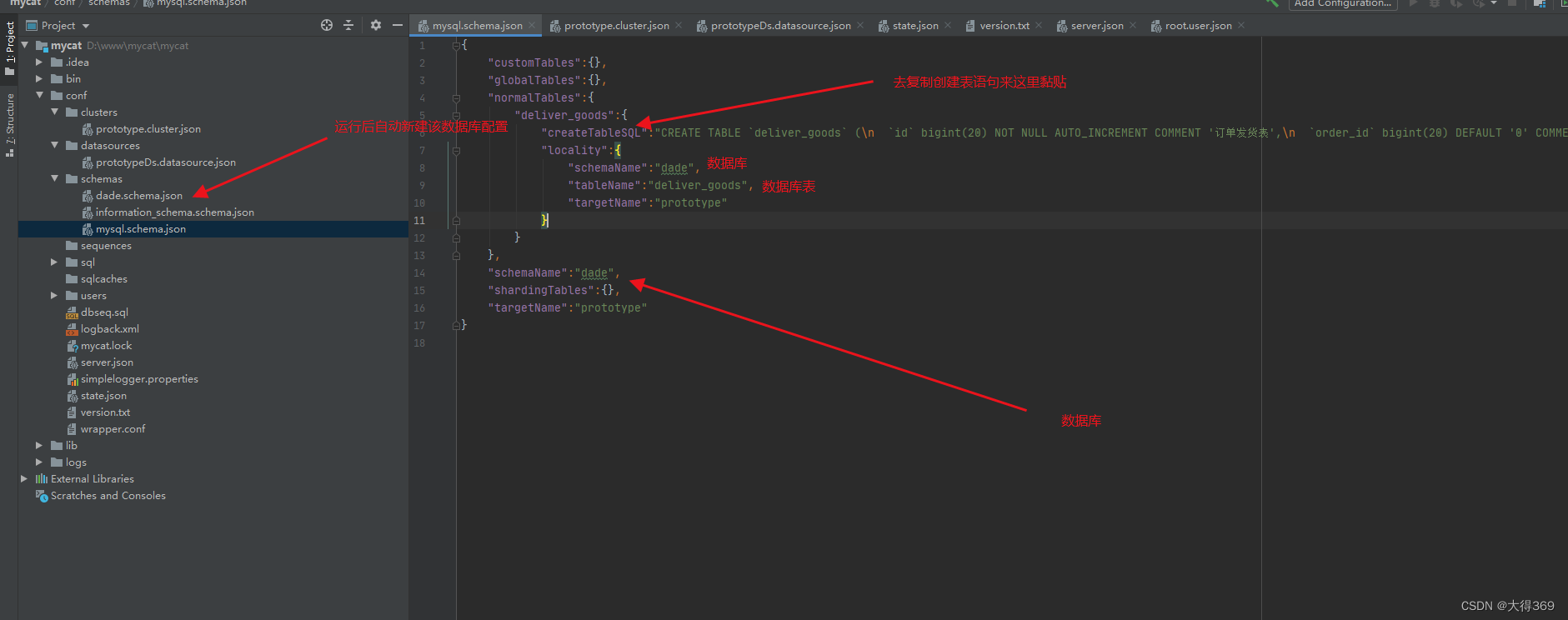Collapse the clusters folder
The height and width of the screenshot is (620, 1568).
tap(55, 112)
